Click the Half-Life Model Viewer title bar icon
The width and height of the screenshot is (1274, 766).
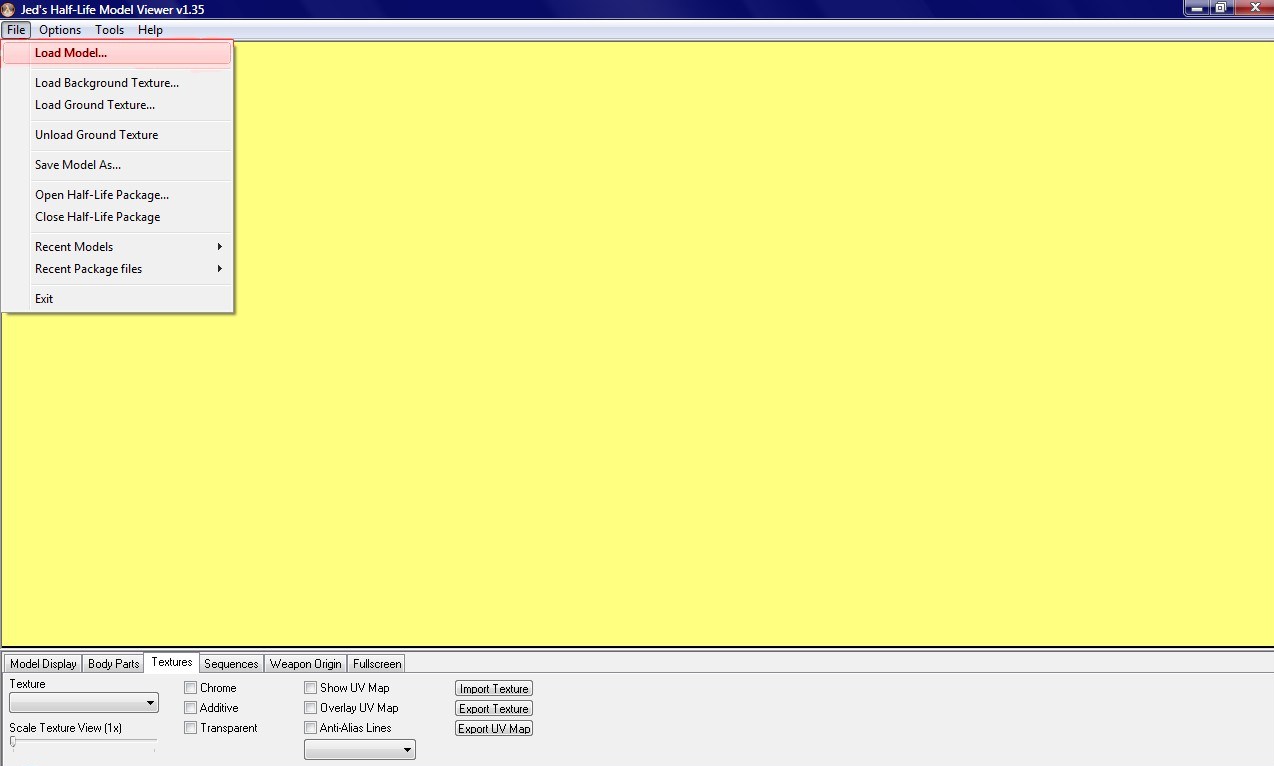point(9,9)
